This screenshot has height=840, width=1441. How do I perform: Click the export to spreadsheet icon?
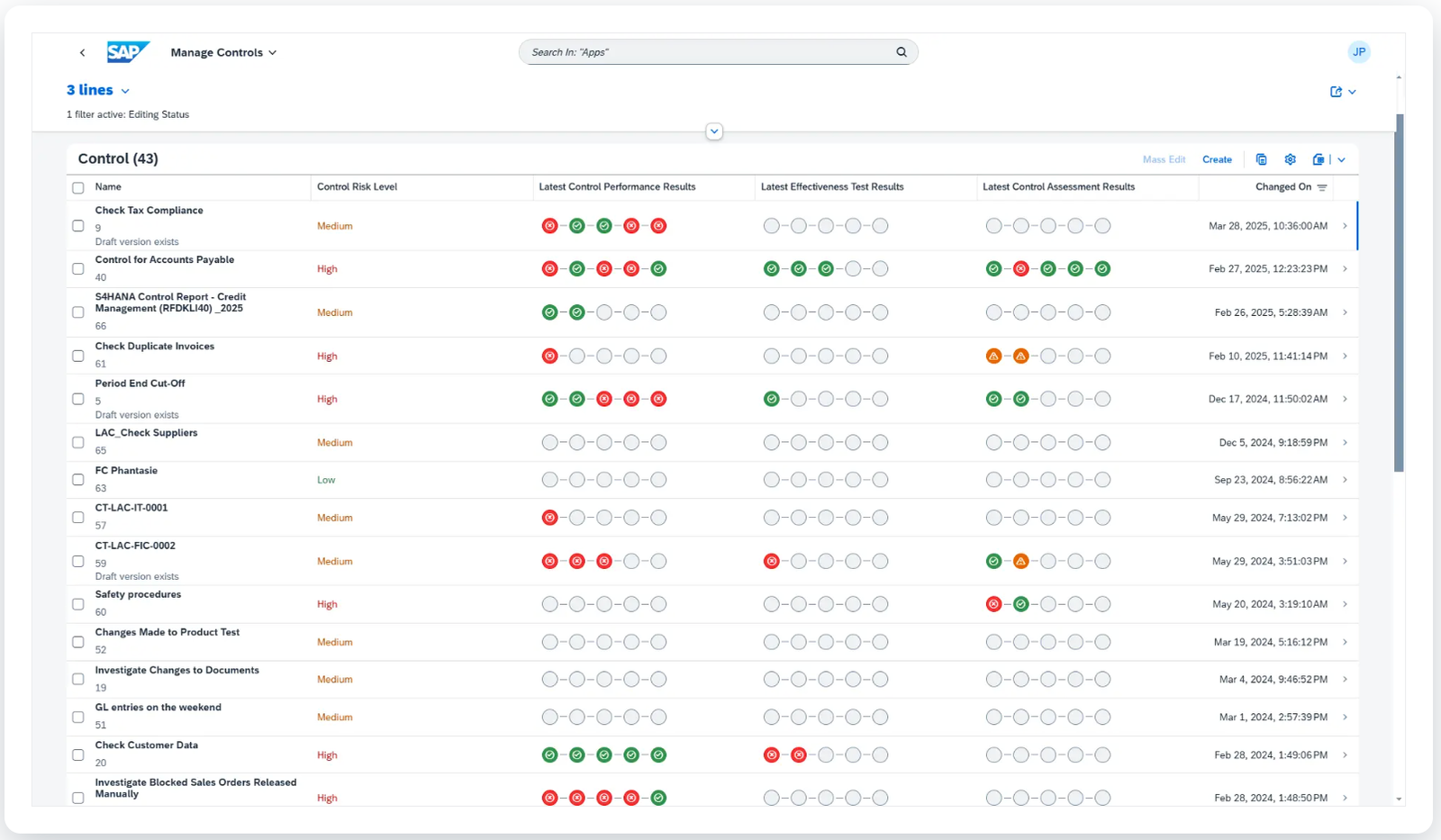click(1319, 159)
